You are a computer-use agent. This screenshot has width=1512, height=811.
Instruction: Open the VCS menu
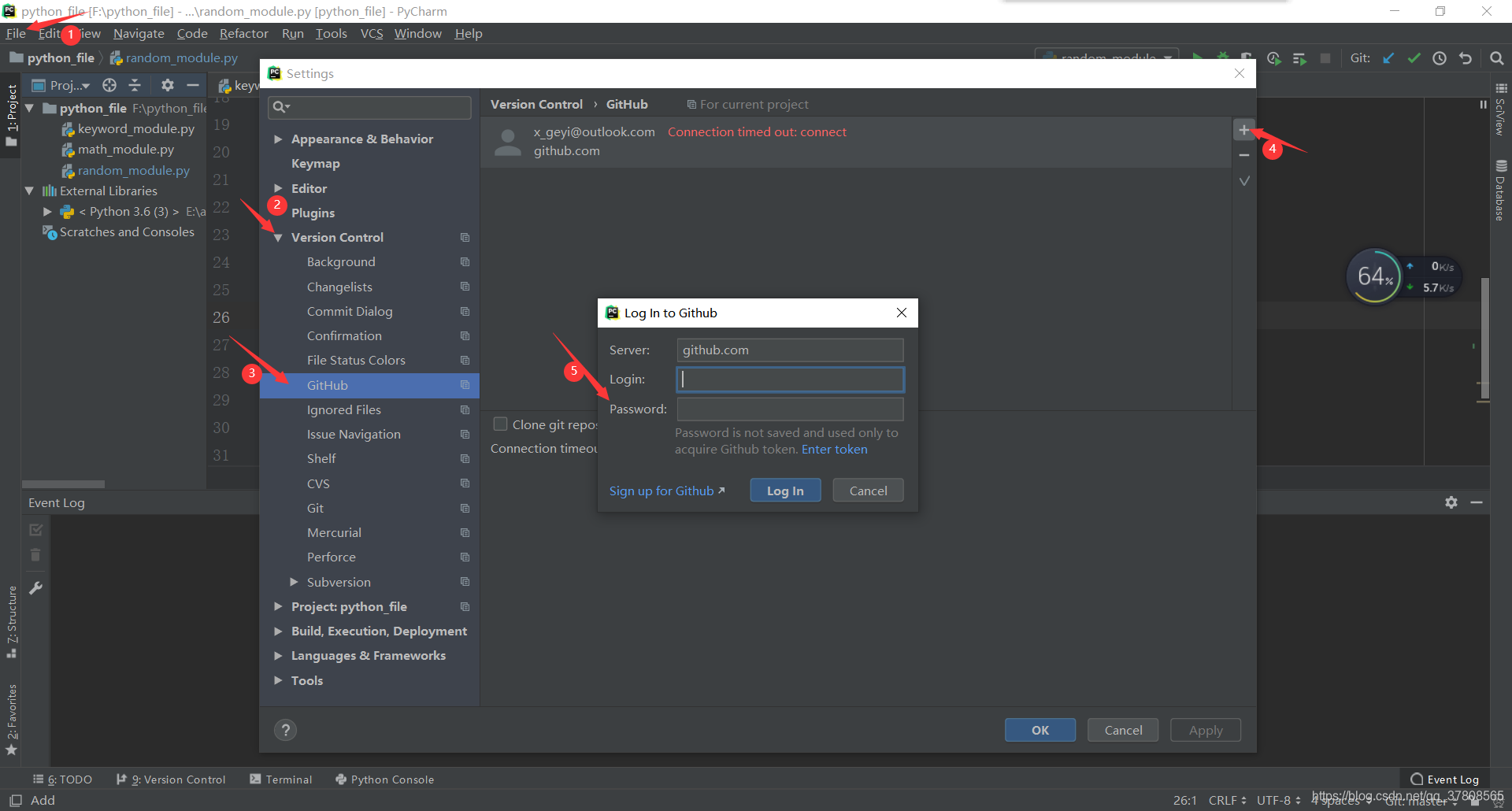[x=372, y=34]
